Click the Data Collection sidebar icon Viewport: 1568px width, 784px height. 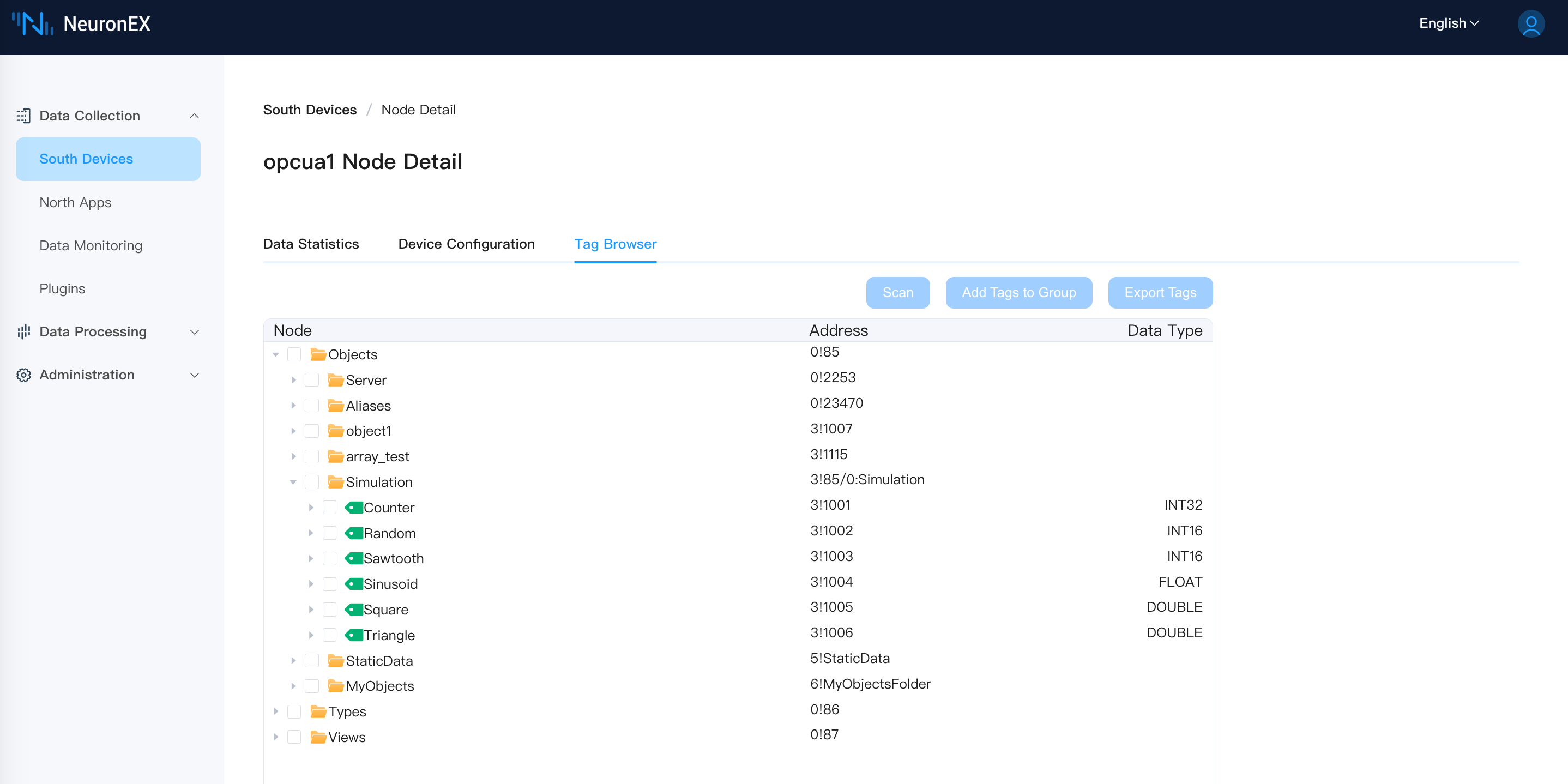point(23,116)
